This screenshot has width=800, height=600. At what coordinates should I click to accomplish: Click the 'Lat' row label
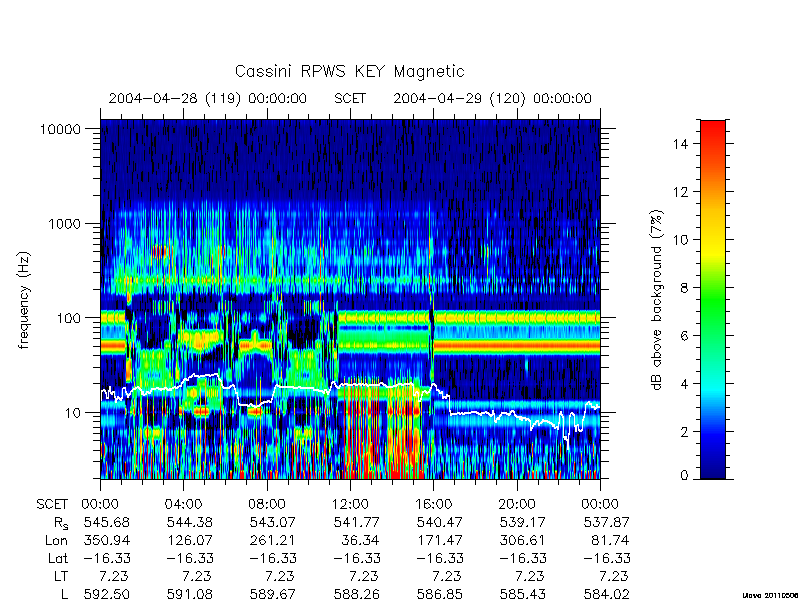click(58, 559)
